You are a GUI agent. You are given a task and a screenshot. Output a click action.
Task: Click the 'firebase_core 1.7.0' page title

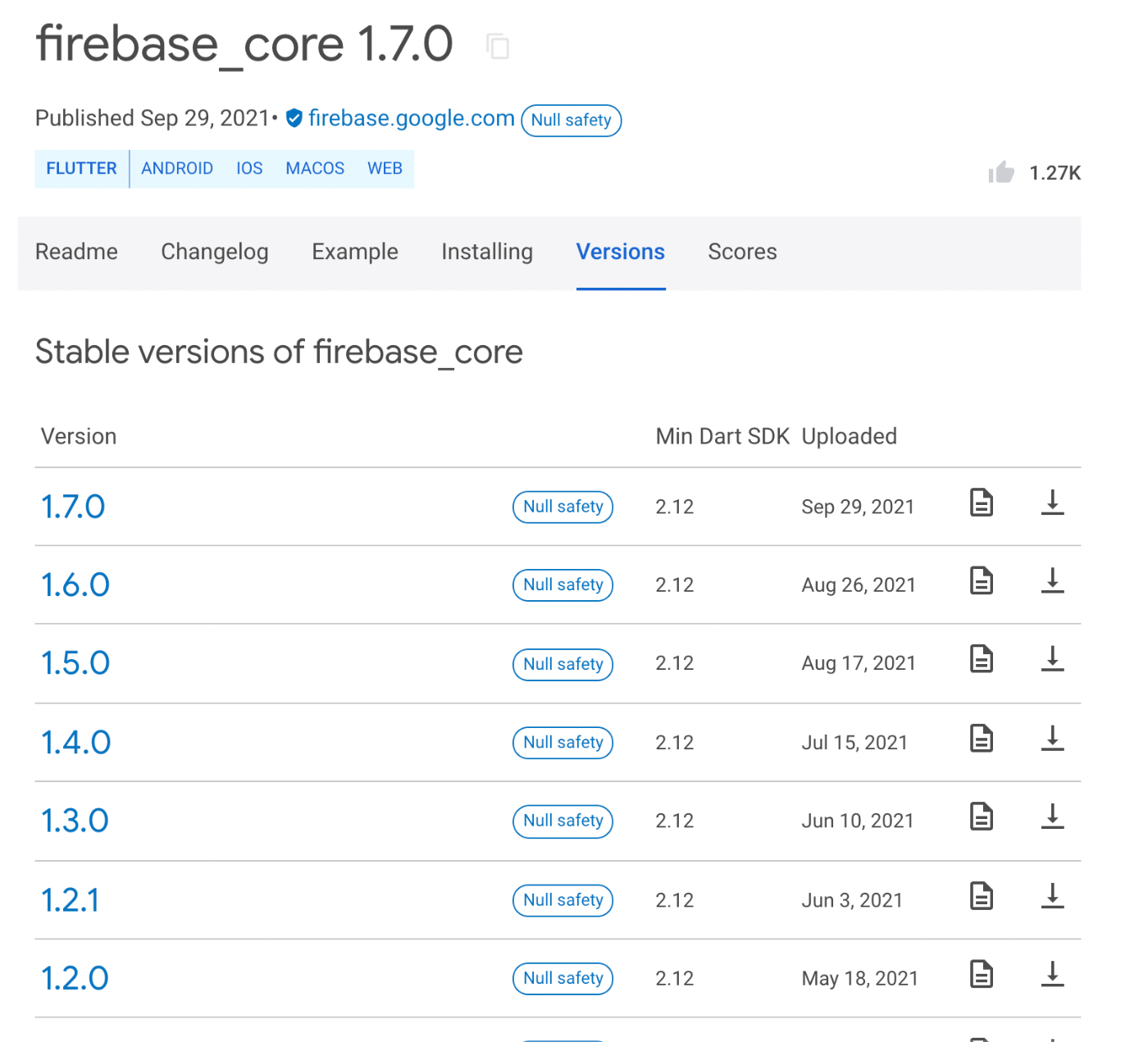244,44
